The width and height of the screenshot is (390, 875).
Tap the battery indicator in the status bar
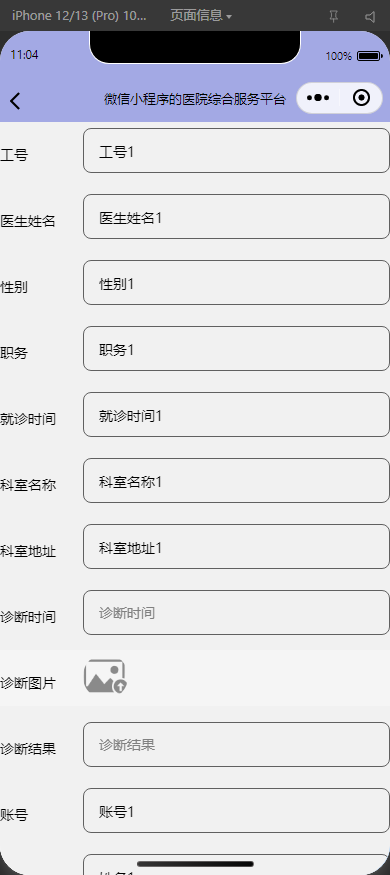369,56
